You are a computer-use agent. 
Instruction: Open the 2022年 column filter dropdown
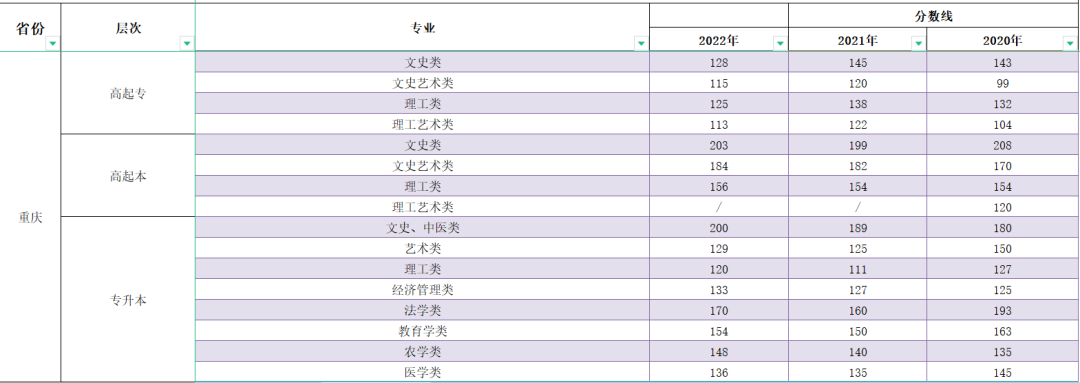[x=780, y=44]
